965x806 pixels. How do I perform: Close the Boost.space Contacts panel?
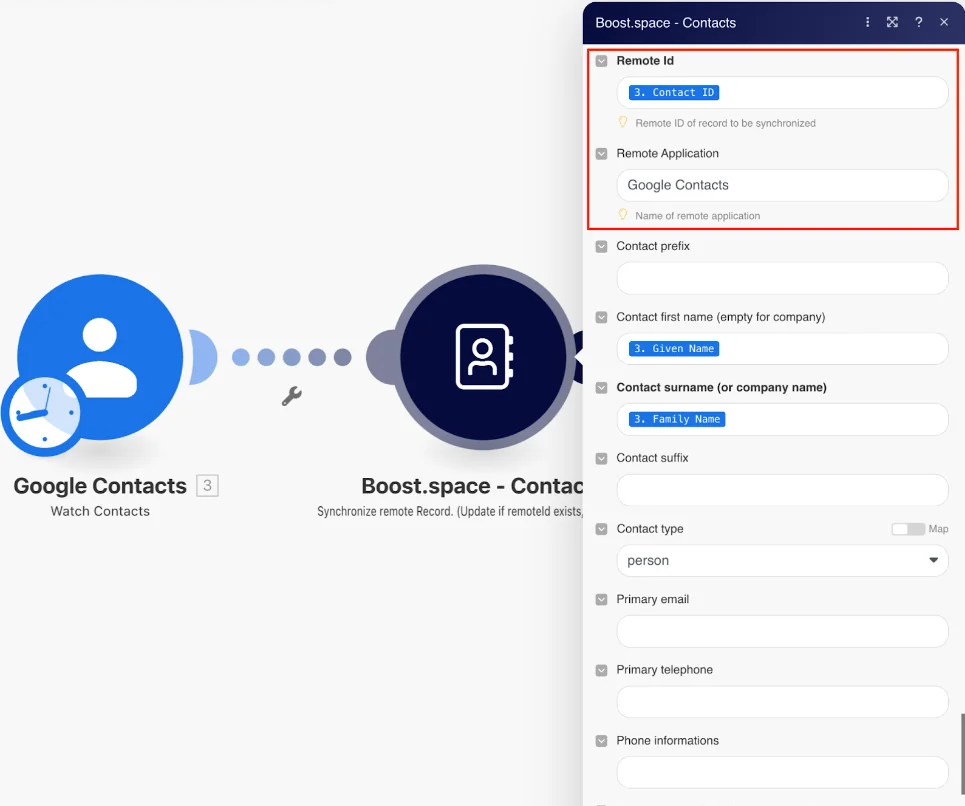click(944, 22)
